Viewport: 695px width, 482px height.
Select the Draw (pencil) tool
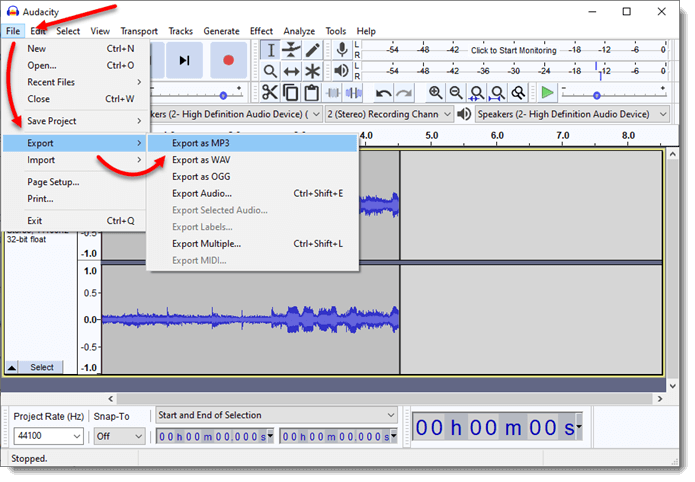tap(312, 50)
